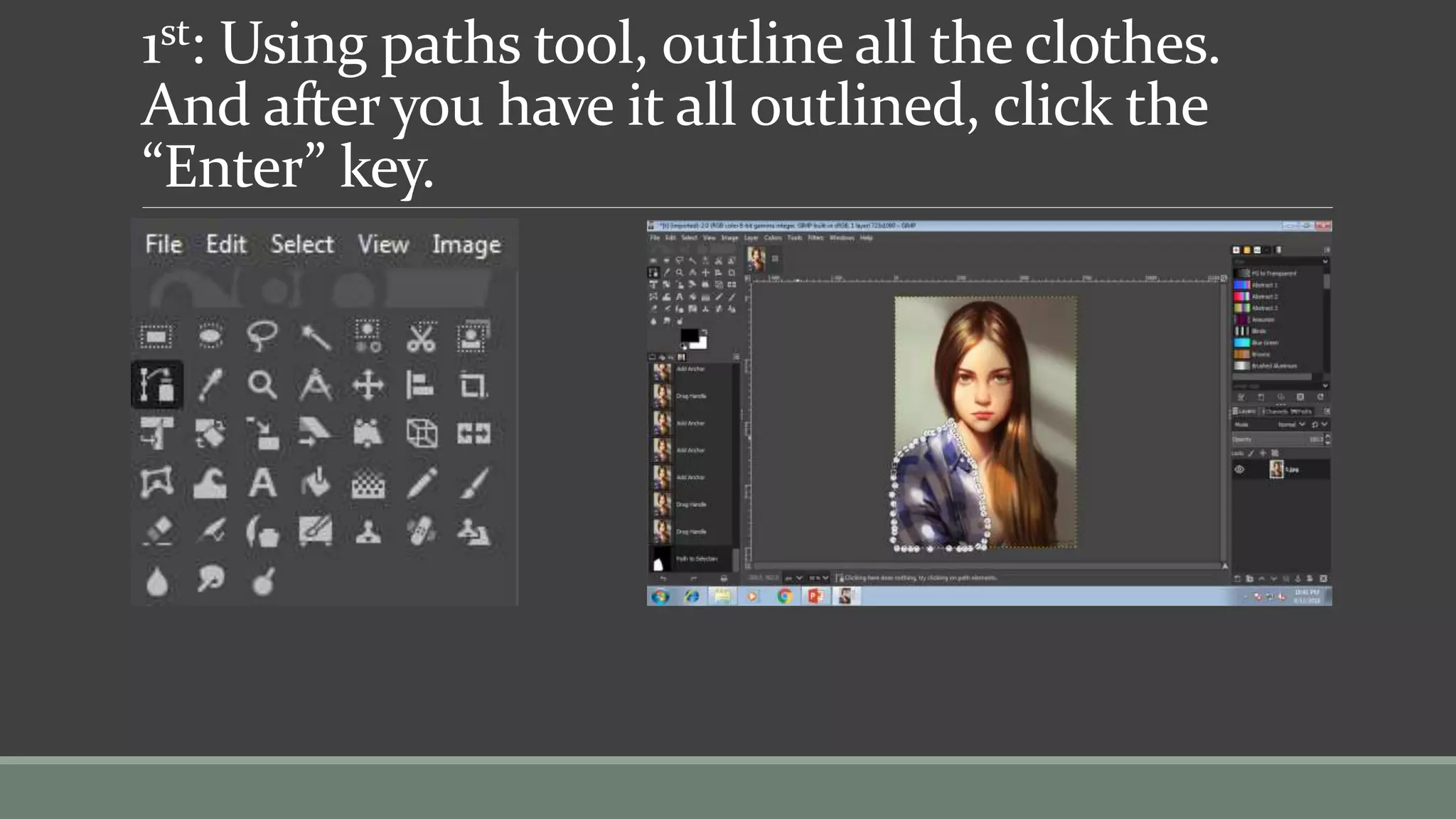1456x819 pixels.
Task: Select Fuzzy Select wand in enlarged toolbox
Action: click(x=316, y=337)
